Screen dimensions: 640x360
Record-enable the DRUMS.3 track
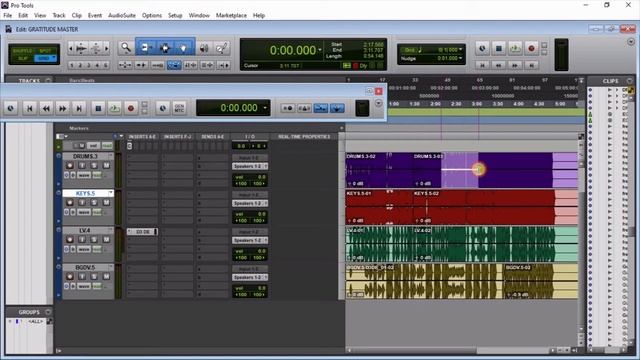pos(69,165)
